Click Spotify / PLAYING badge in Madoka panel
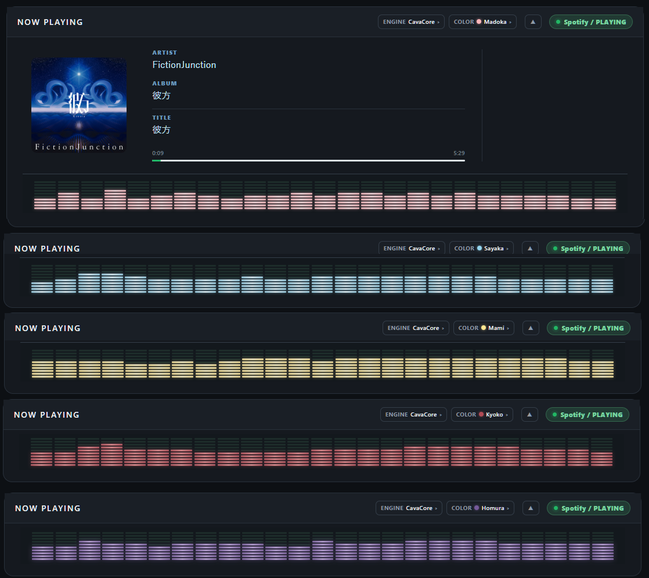The image size is (649, 578). [x=591, y=22]
